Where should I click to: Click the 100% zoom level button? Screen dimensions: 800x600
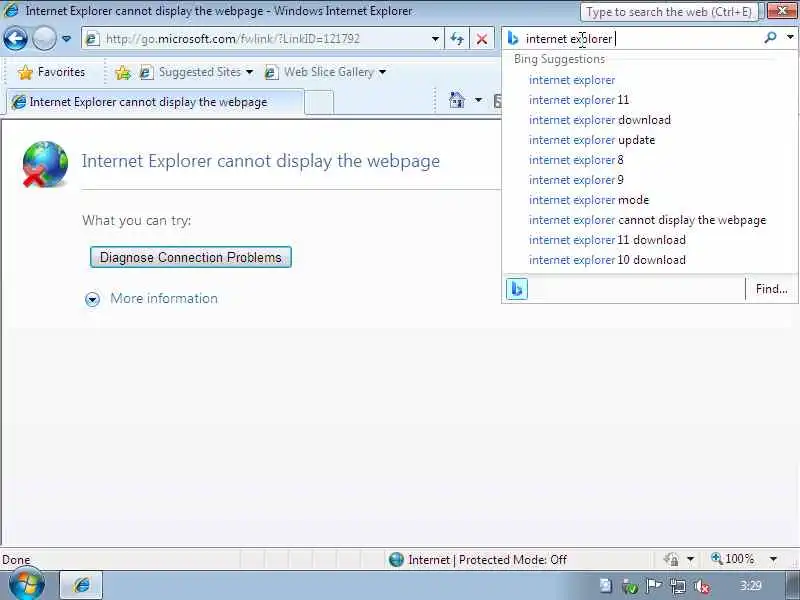point(733,559)
